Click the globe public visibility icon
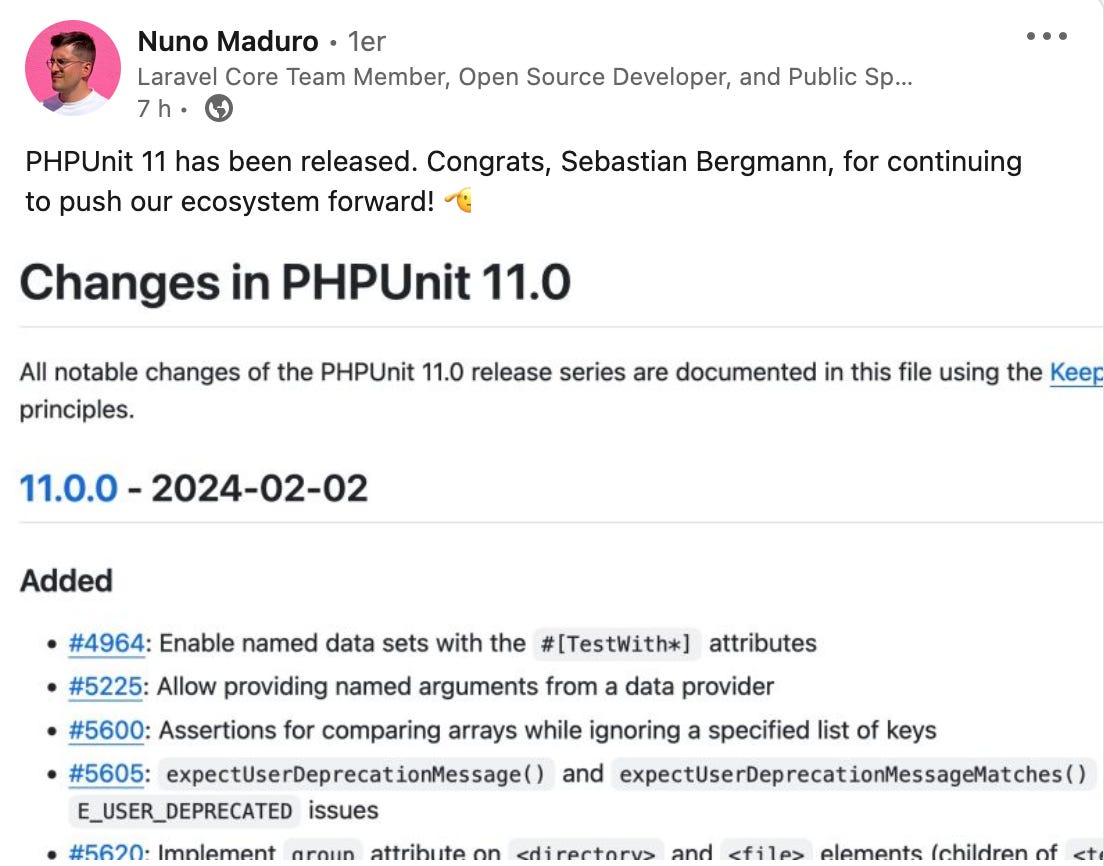This screenshot has width=1104, height=866. click(x=219, y=108)
